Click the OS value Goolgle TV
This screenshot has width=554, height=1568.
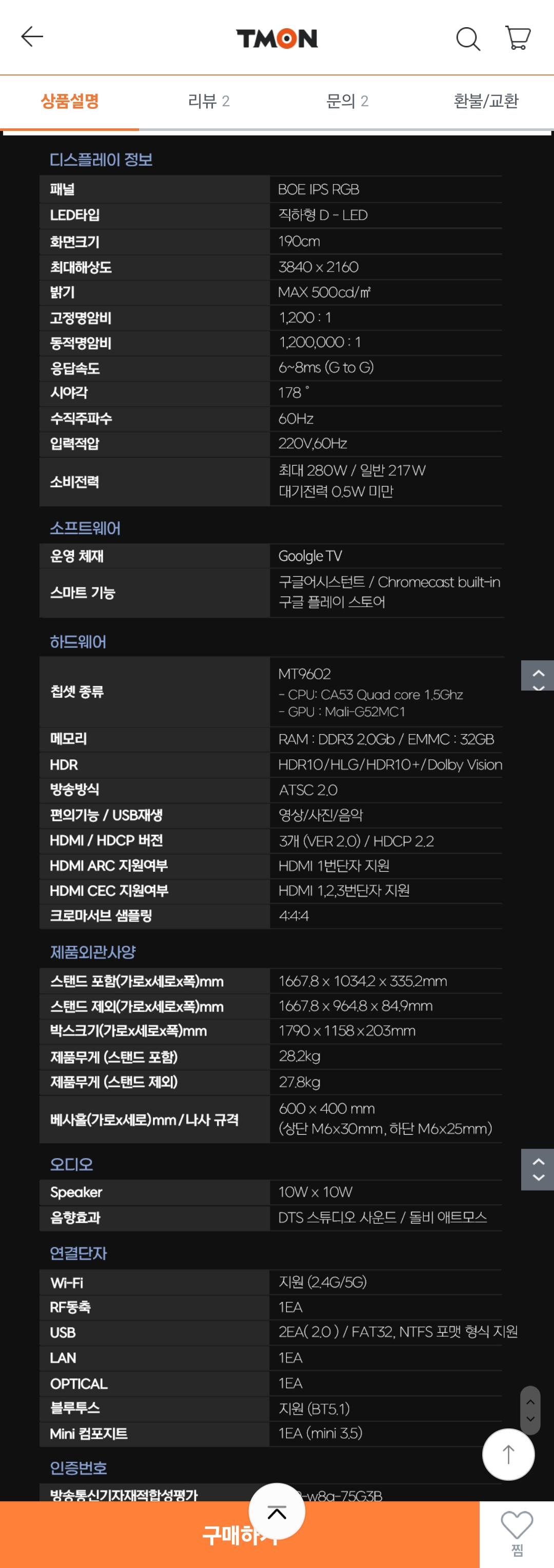pyautogui.click(x=309, y=556)
